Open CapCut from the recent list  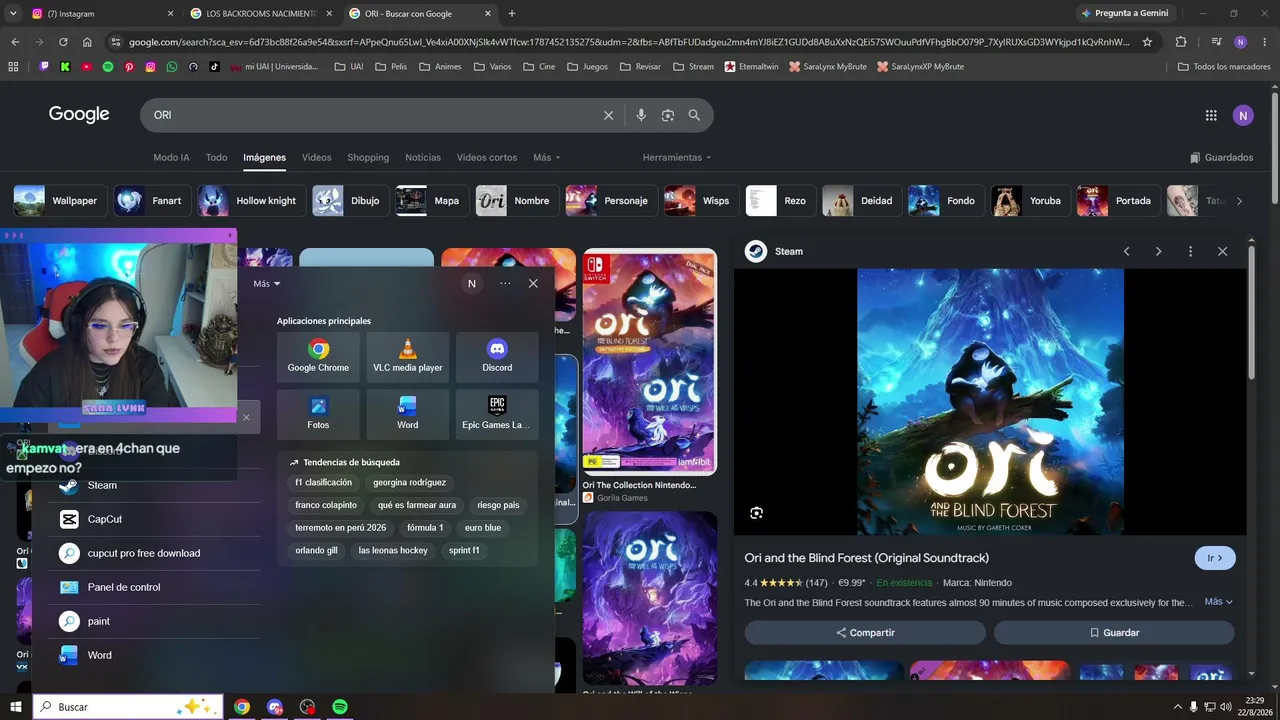click(x=154, y=519)
